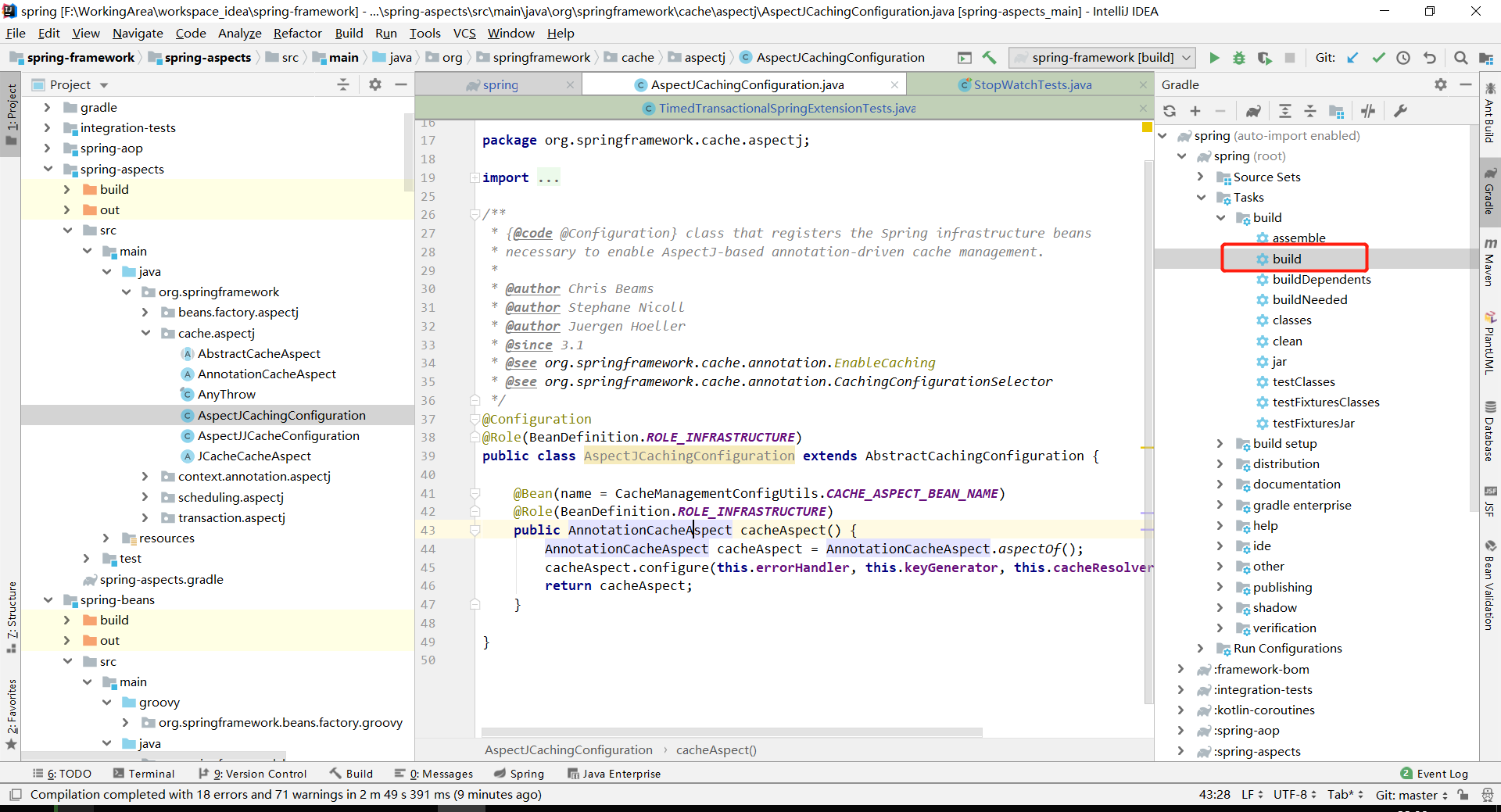The width and height of the screenshot is (1501, 812).
Task: Toggle the Favorites tool window stripe
Action: (x=11, y=714)
